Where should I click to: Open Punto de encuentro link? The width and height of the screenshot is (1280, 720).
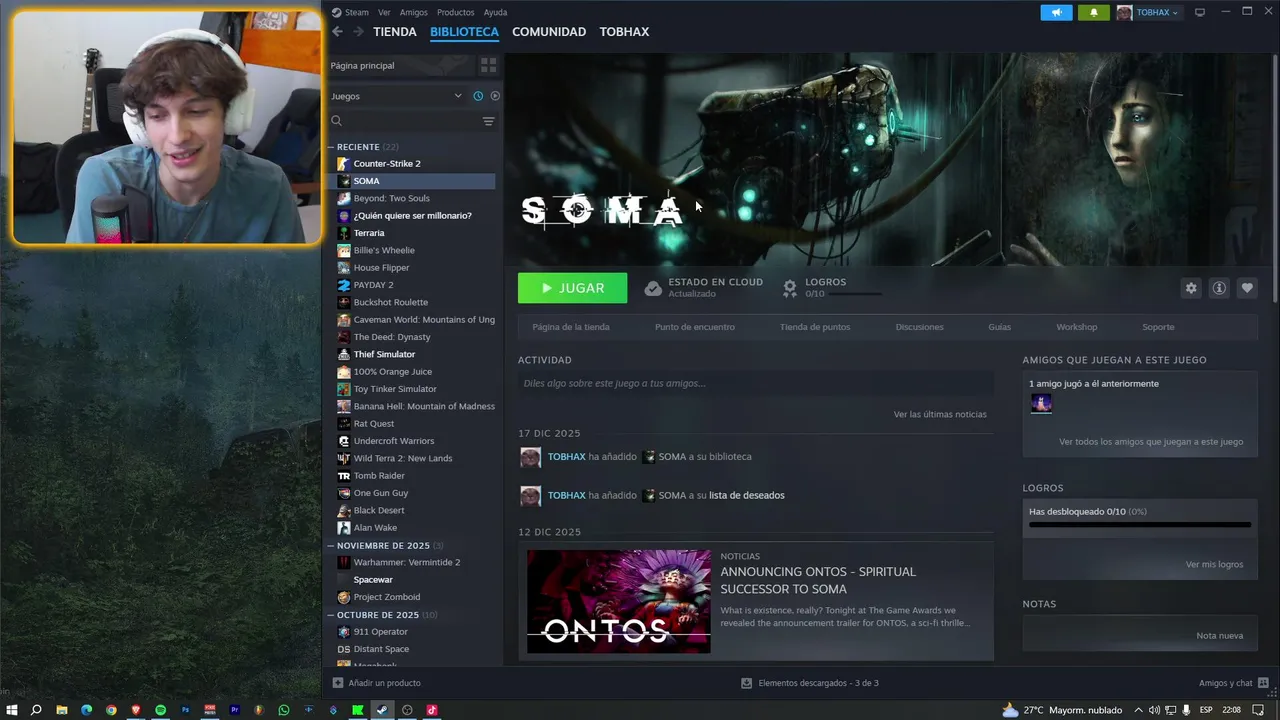695,327
